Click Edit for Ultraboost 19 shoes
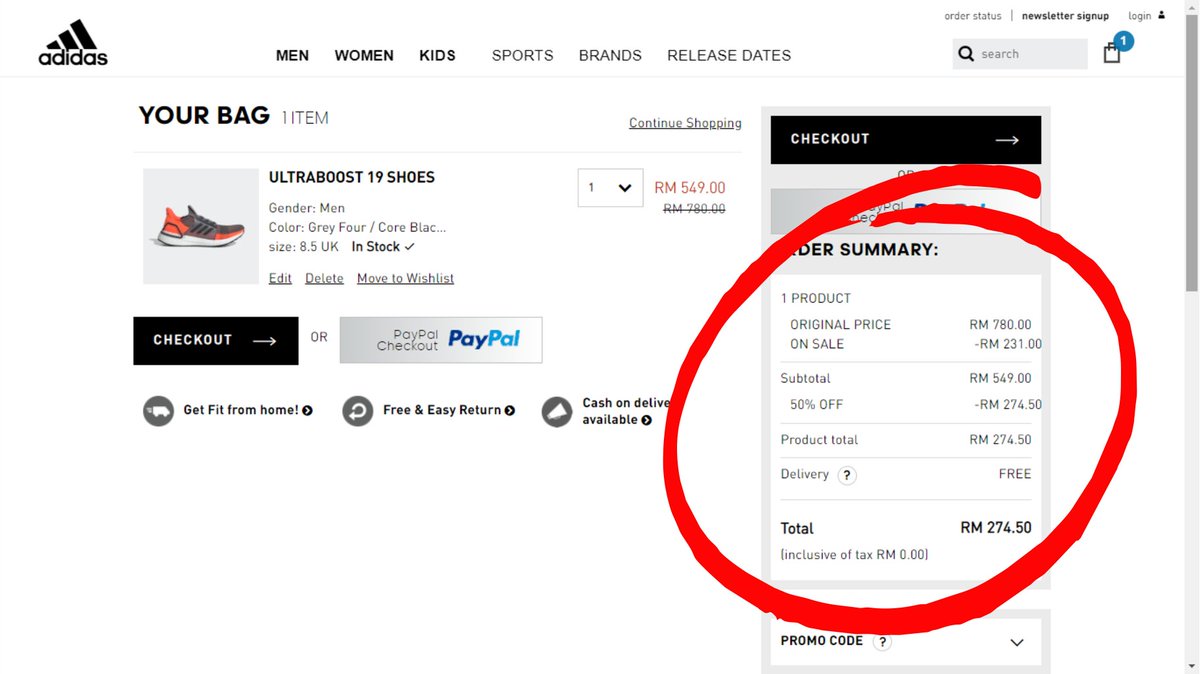Screen dimensions: 1200x674 pyautogui.click(x=280, y=278)
